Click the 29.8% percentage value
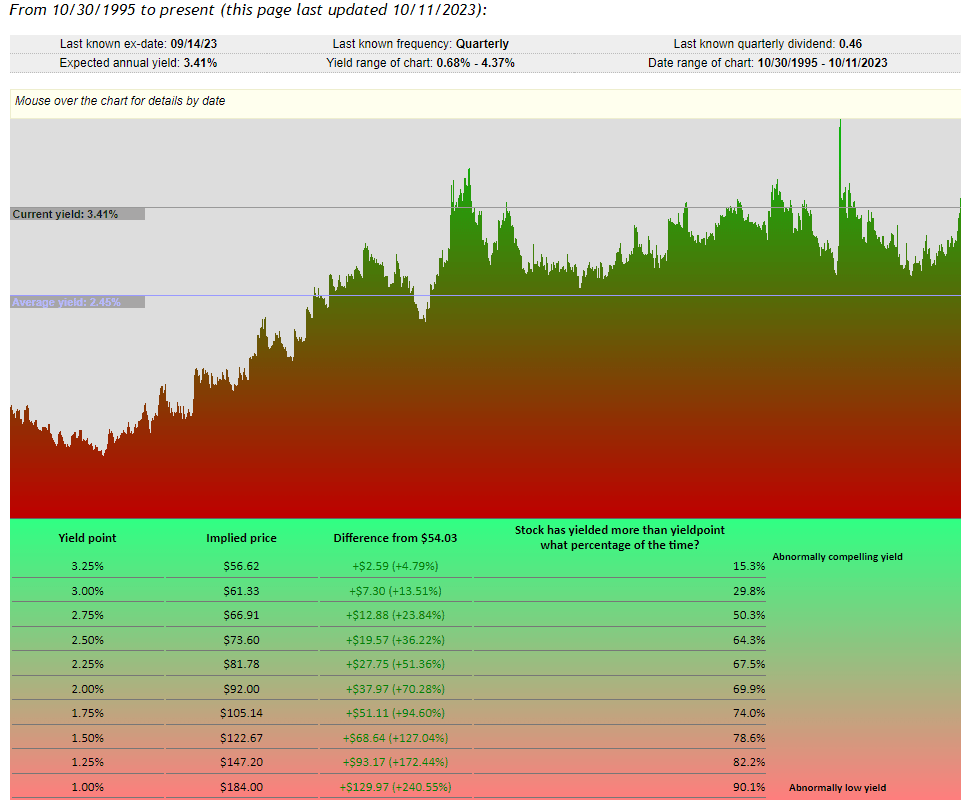The width and height of the screenshot is (961, 801). pyautogui.click(x=749, y=591)
